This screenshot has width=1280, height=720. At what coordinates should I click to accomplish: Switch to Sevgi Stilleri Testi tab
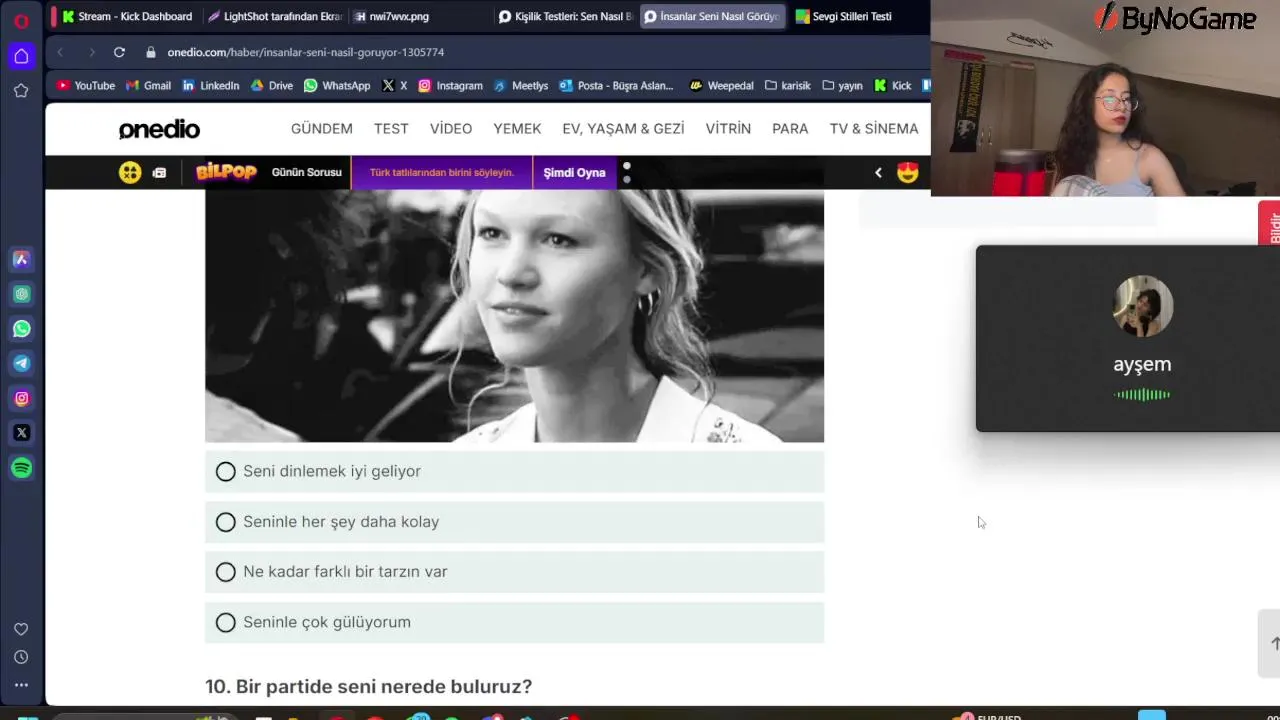[856, 16]
